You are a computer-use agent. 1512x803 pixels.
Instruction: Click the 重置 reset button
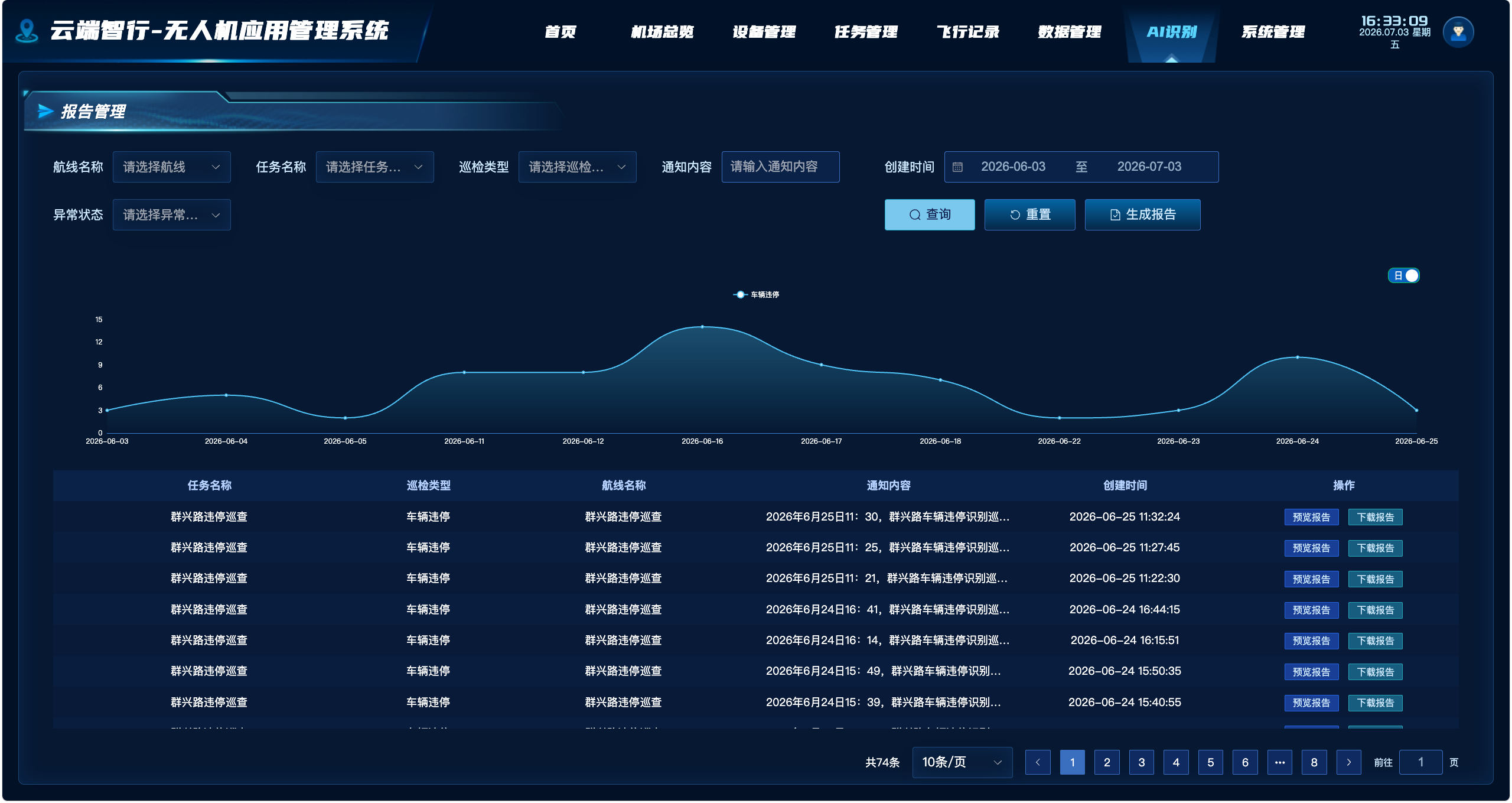point(1030,214)
